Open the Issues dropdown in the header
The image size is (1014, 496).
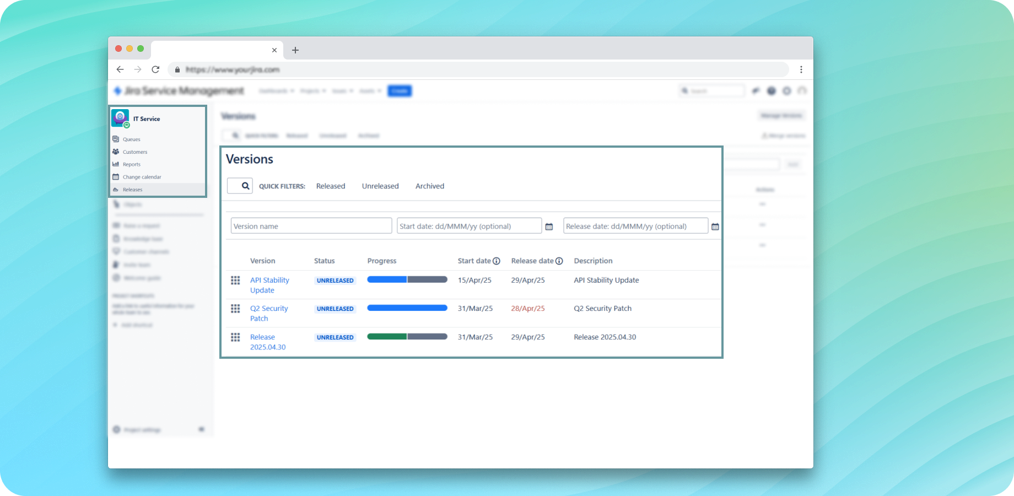[343, 91]
